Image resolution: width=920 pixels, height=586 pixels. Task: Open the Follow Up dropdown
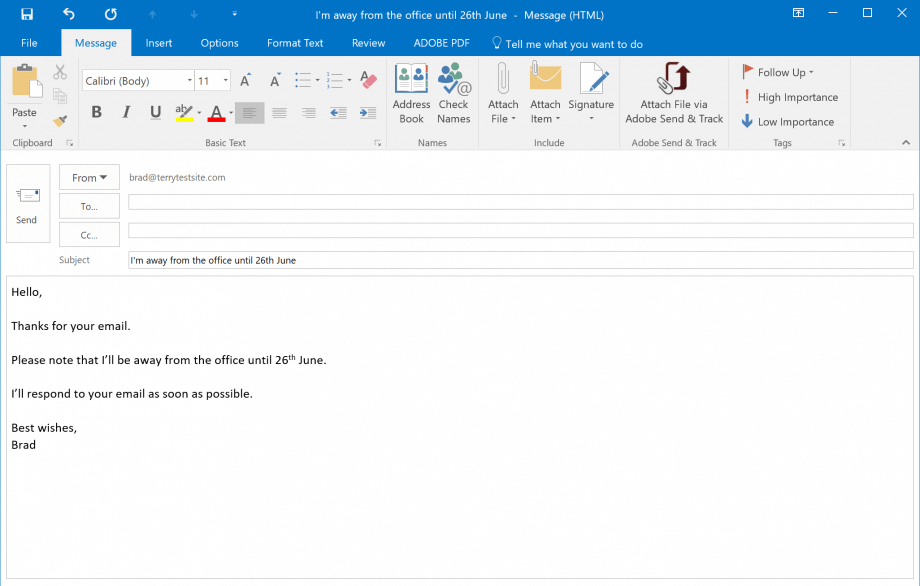coord(777,72)
